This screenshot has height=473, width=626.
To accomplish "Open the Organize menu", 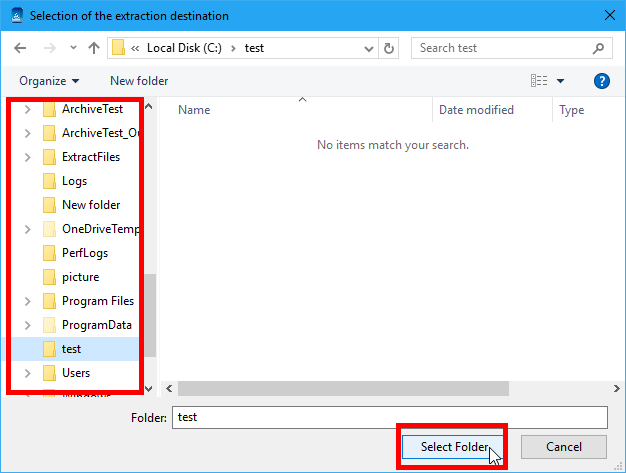I will (48, 81).
